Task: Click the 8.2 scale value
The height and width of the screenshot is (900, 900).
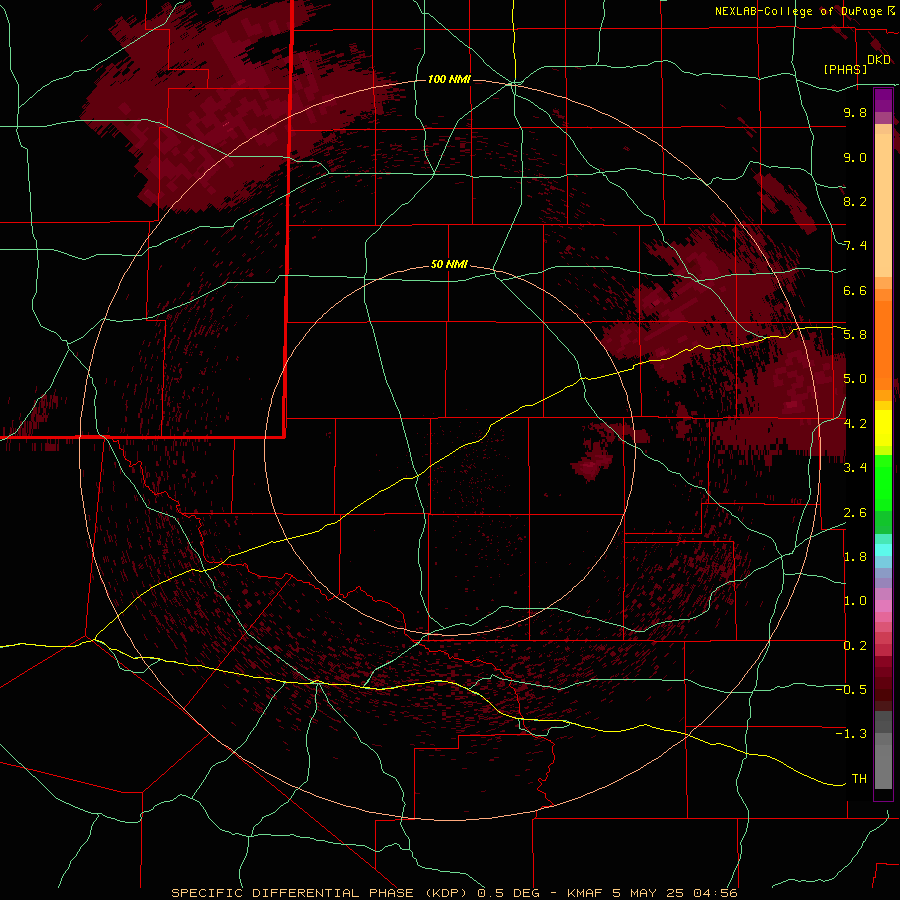Action: (855, 201)
